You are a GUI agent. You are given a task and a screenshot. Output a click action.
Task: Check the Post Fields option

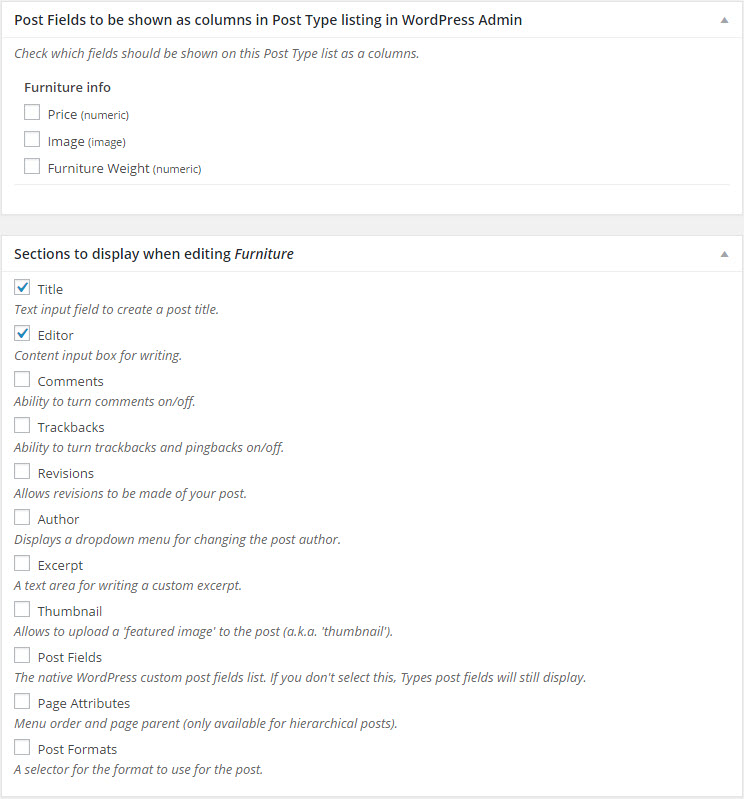[x=22, y=655]
